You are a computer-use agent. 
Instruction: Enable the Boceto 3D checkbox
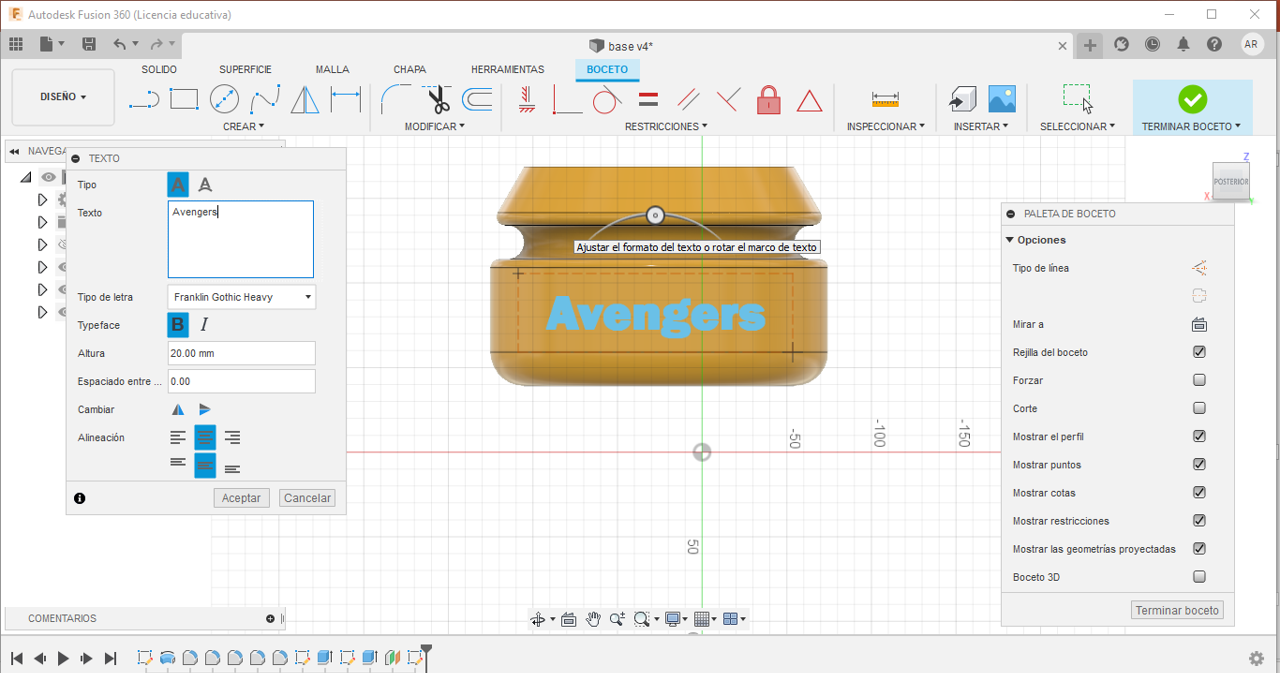tap(1199, 577)
